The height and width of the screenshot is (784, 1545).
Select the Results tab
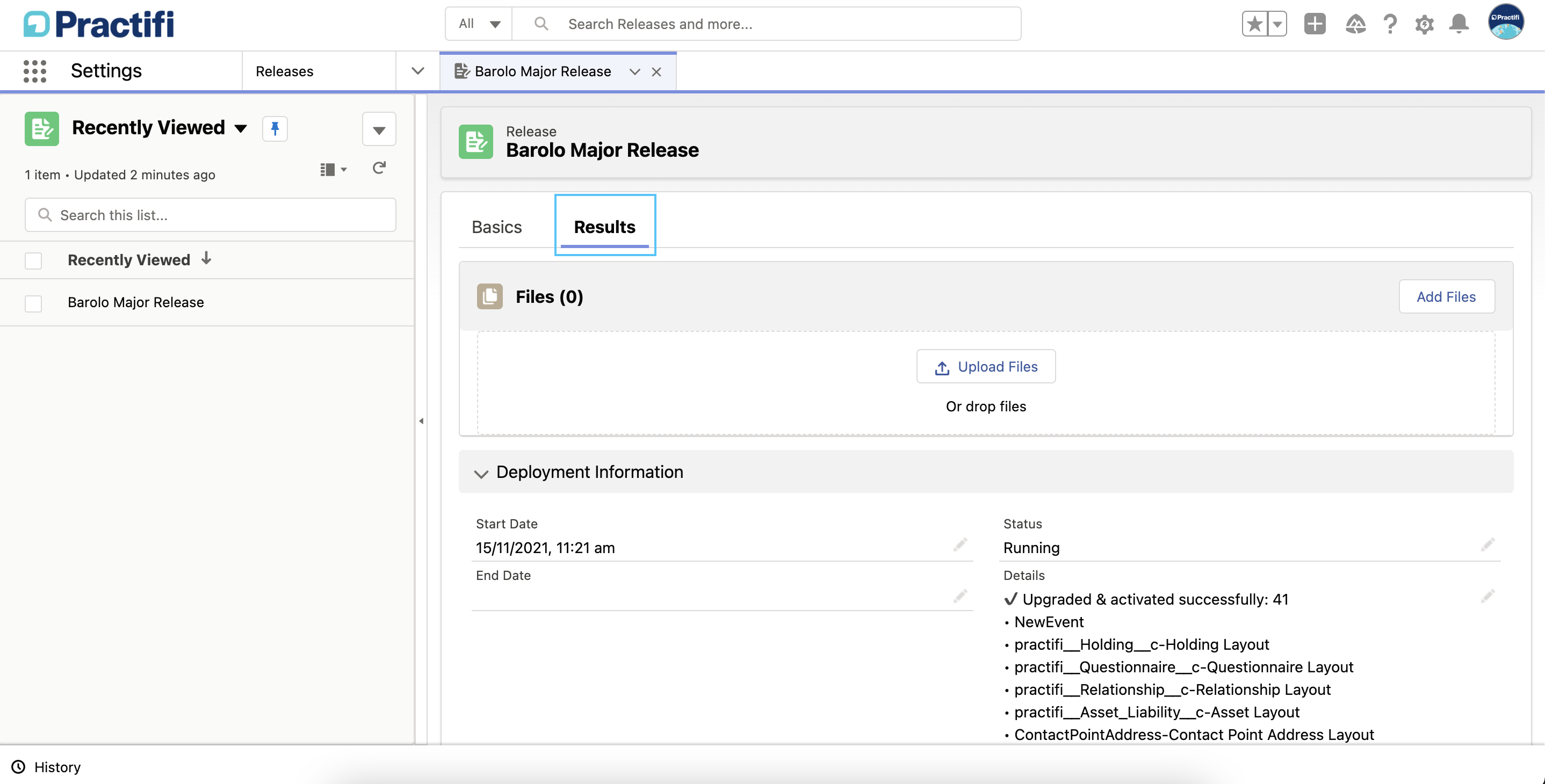(604, 227)
